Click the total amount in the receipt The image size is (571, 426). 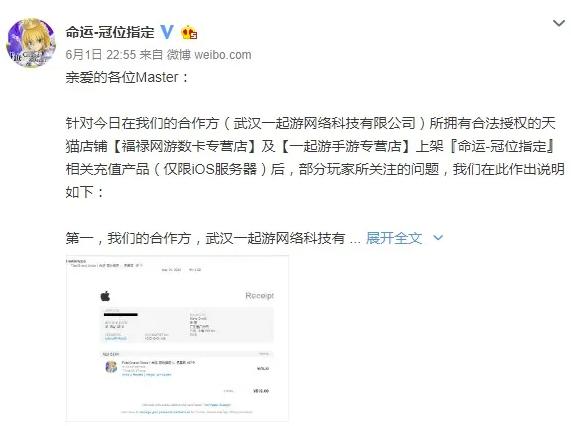click(x=261, y=391)
